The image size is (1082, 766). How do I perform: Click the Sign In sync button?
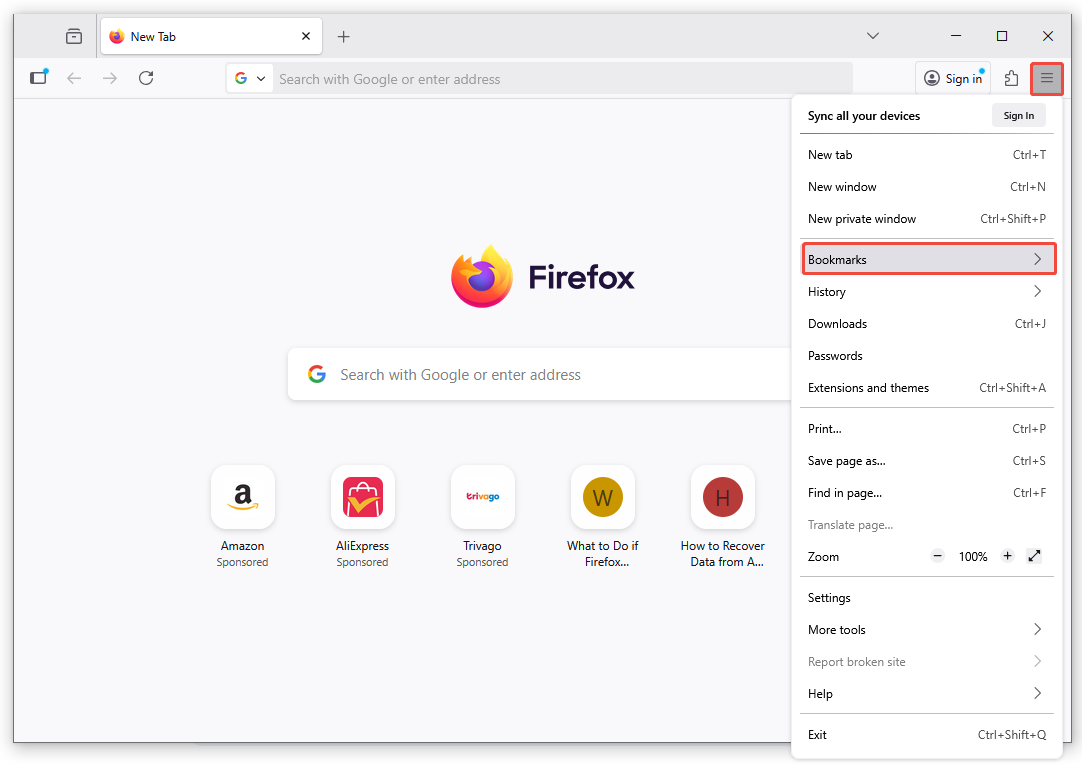1018,115
